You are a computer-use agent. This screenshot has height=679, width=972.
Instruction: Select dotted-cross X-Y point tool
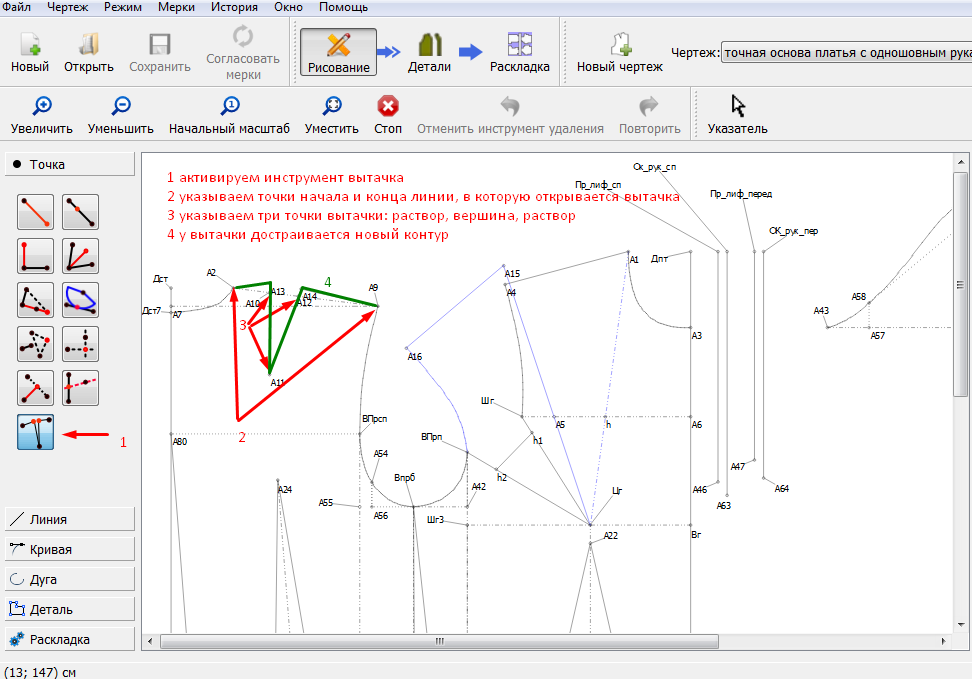pyautogui.click(x=81, y=344)
